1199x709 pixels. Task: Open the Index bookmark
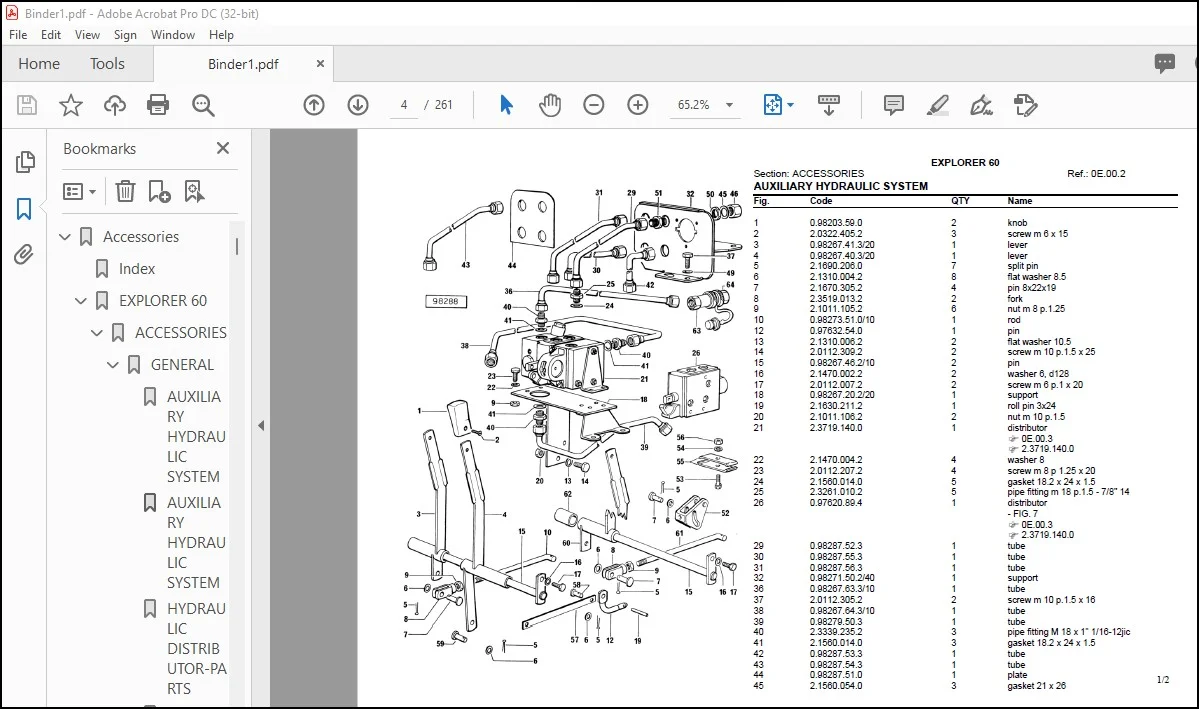point(137,268)
